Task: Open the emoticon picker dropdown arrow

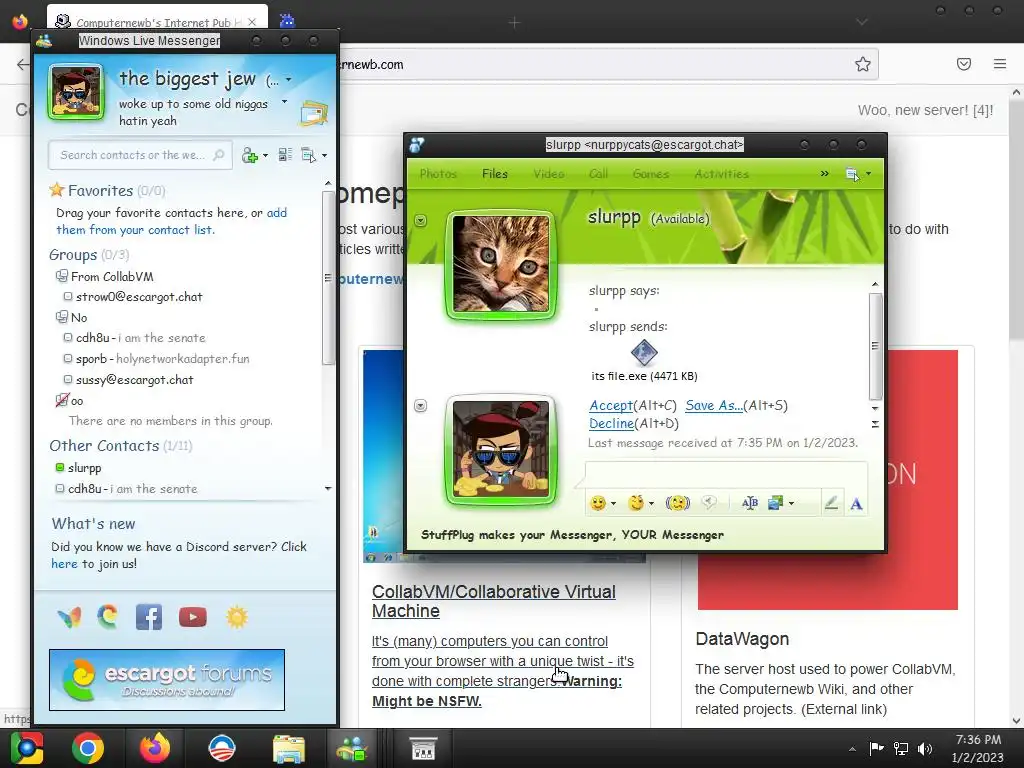Action: tap(613, 504)
